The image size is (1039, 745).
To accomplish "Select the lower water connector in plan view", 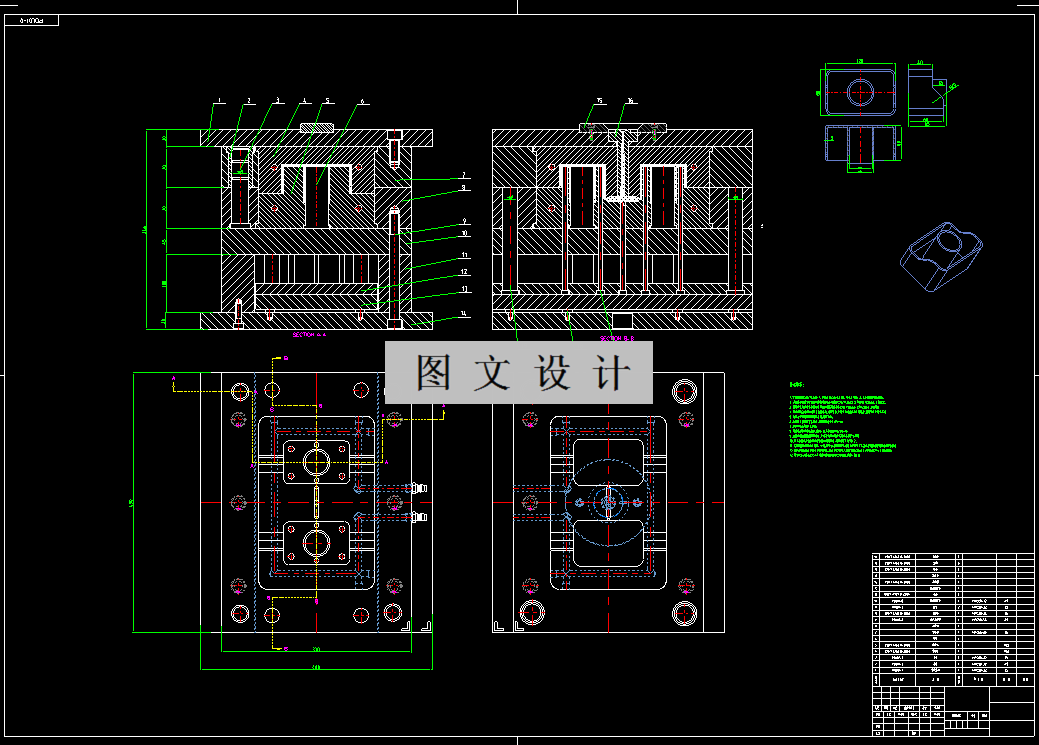I will (419, 517).
